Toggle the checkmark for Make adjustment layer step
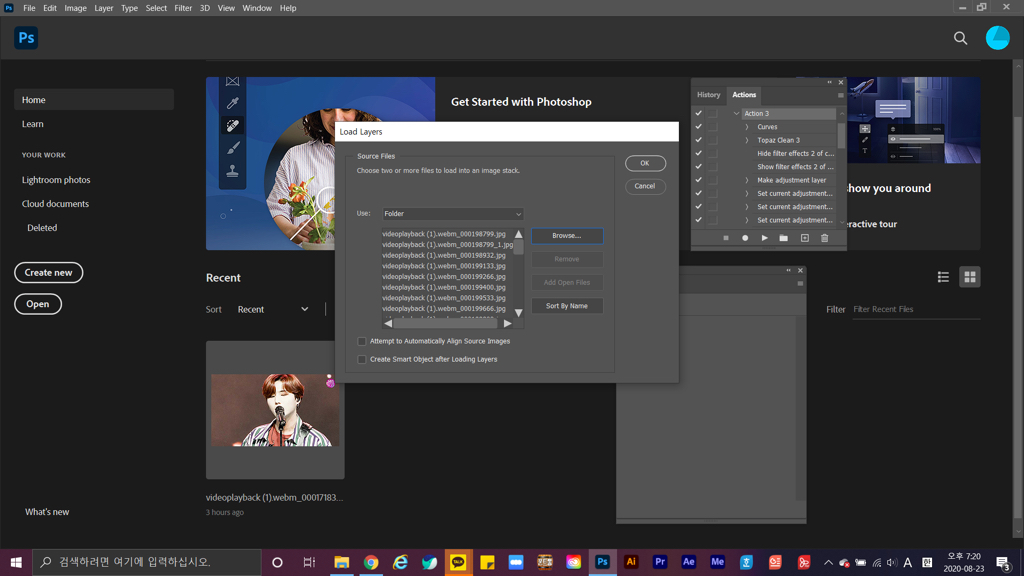Image resolution: width=1024 pixels, height=576 pixels. 698,180
